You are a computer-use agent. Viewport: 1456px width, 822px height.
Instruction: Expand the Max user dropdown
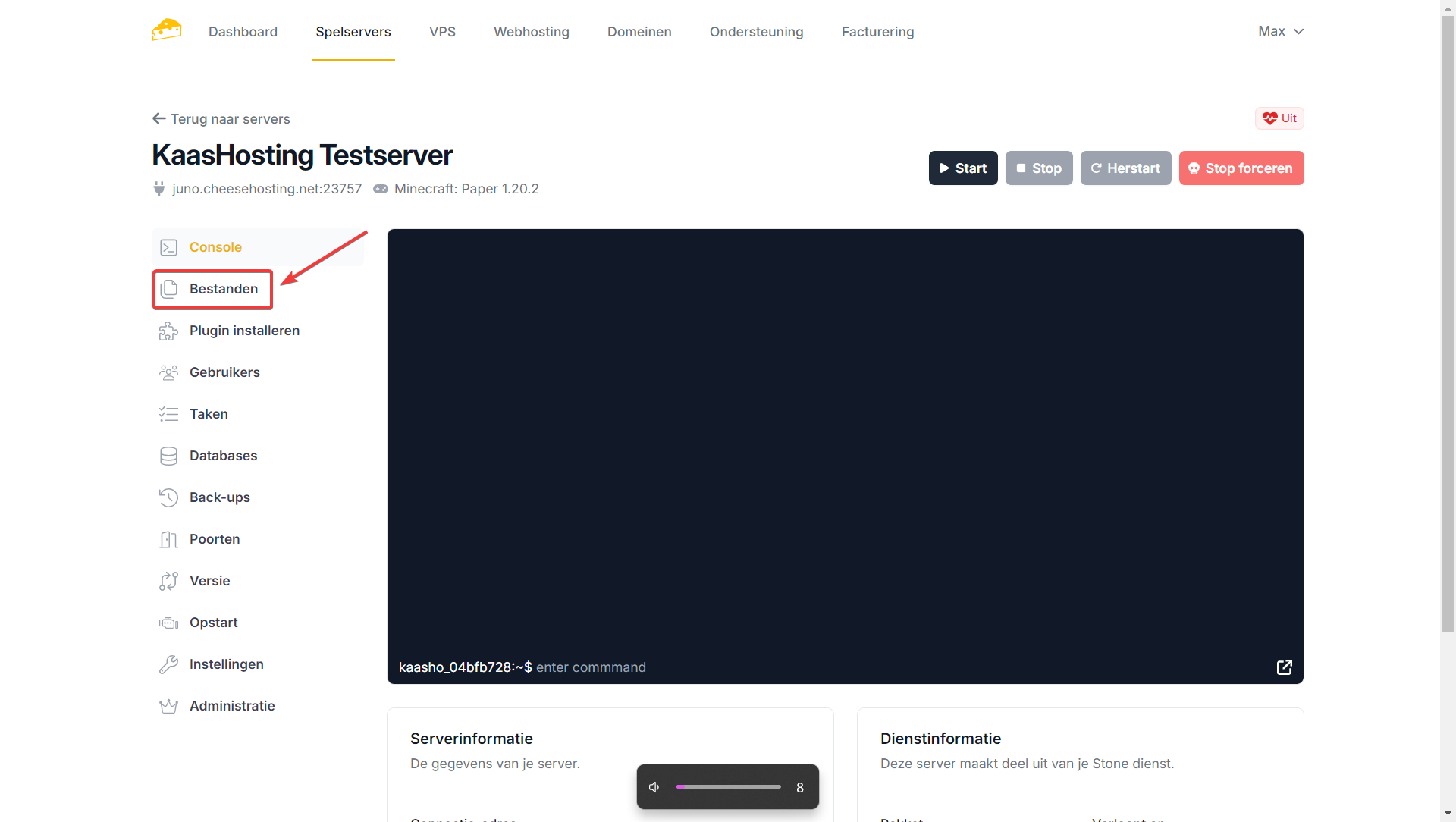tap(1280, 31)
